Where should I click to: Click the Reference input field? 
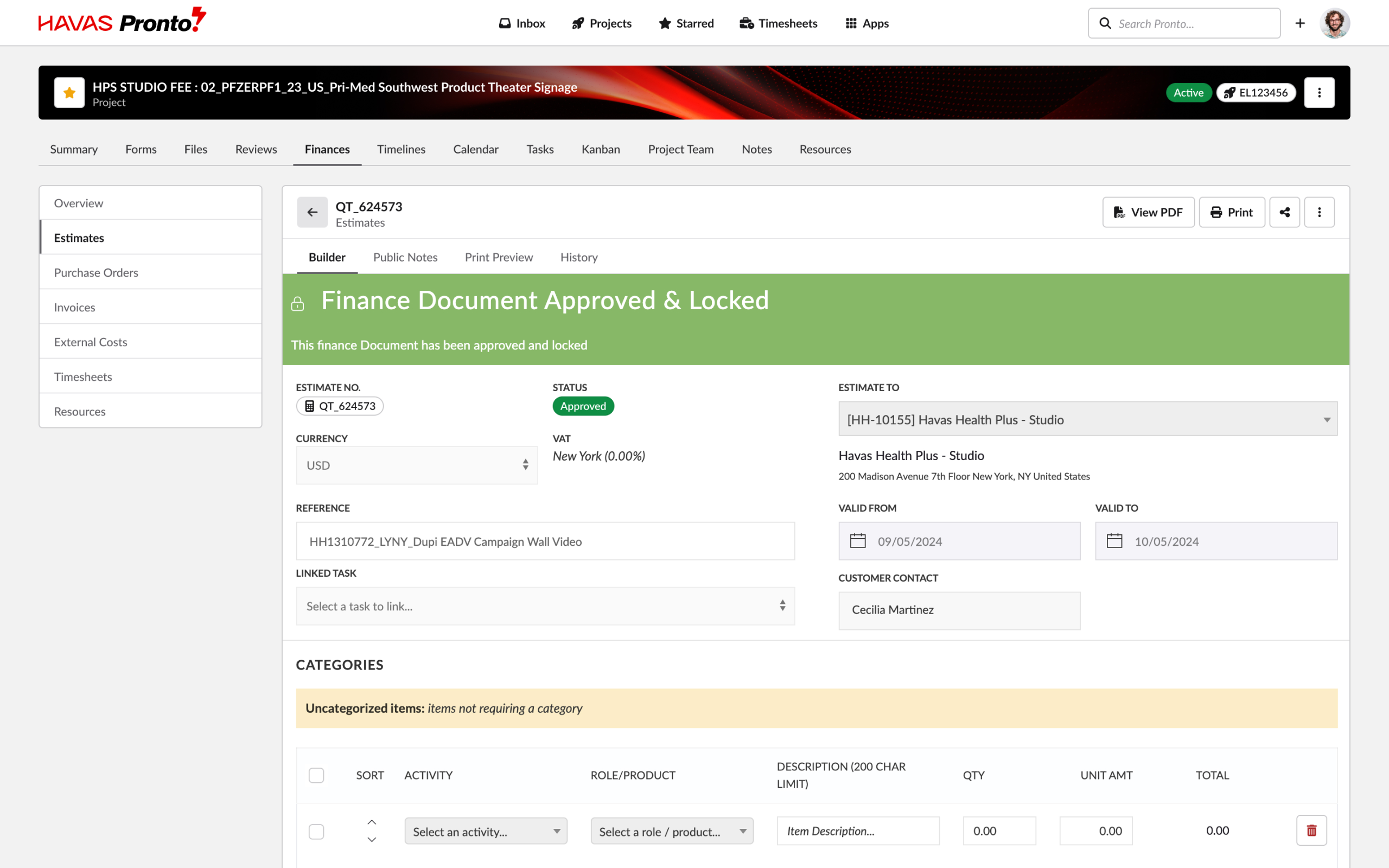545,541
